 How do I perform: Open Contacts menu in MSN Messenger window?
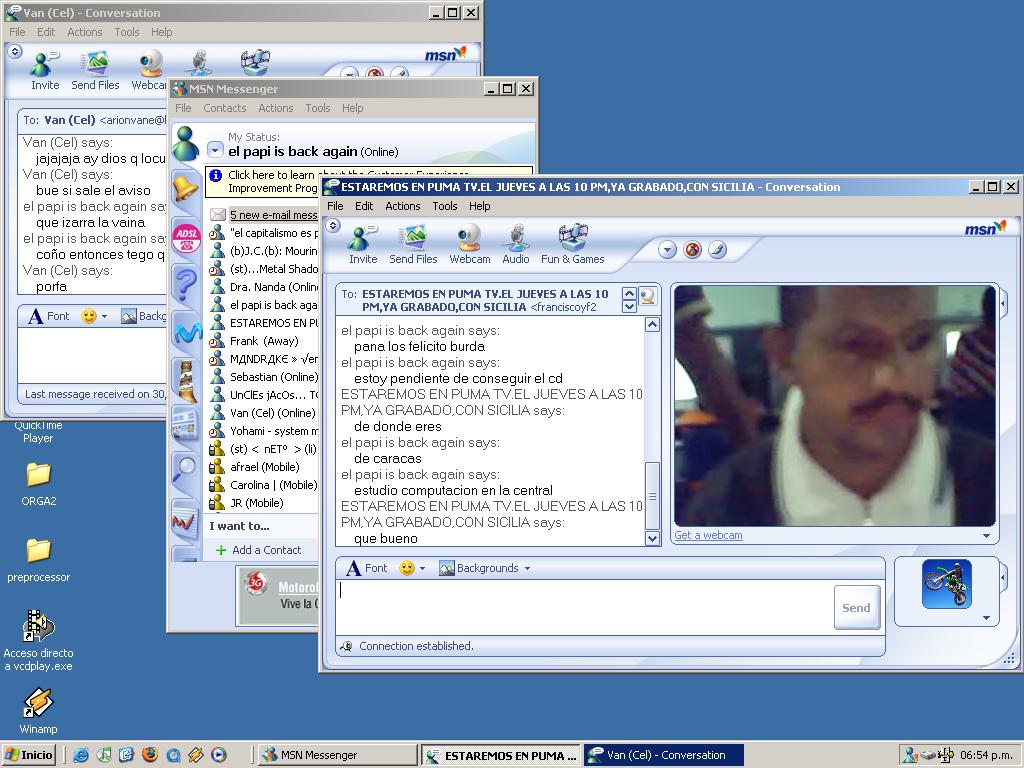225,108
